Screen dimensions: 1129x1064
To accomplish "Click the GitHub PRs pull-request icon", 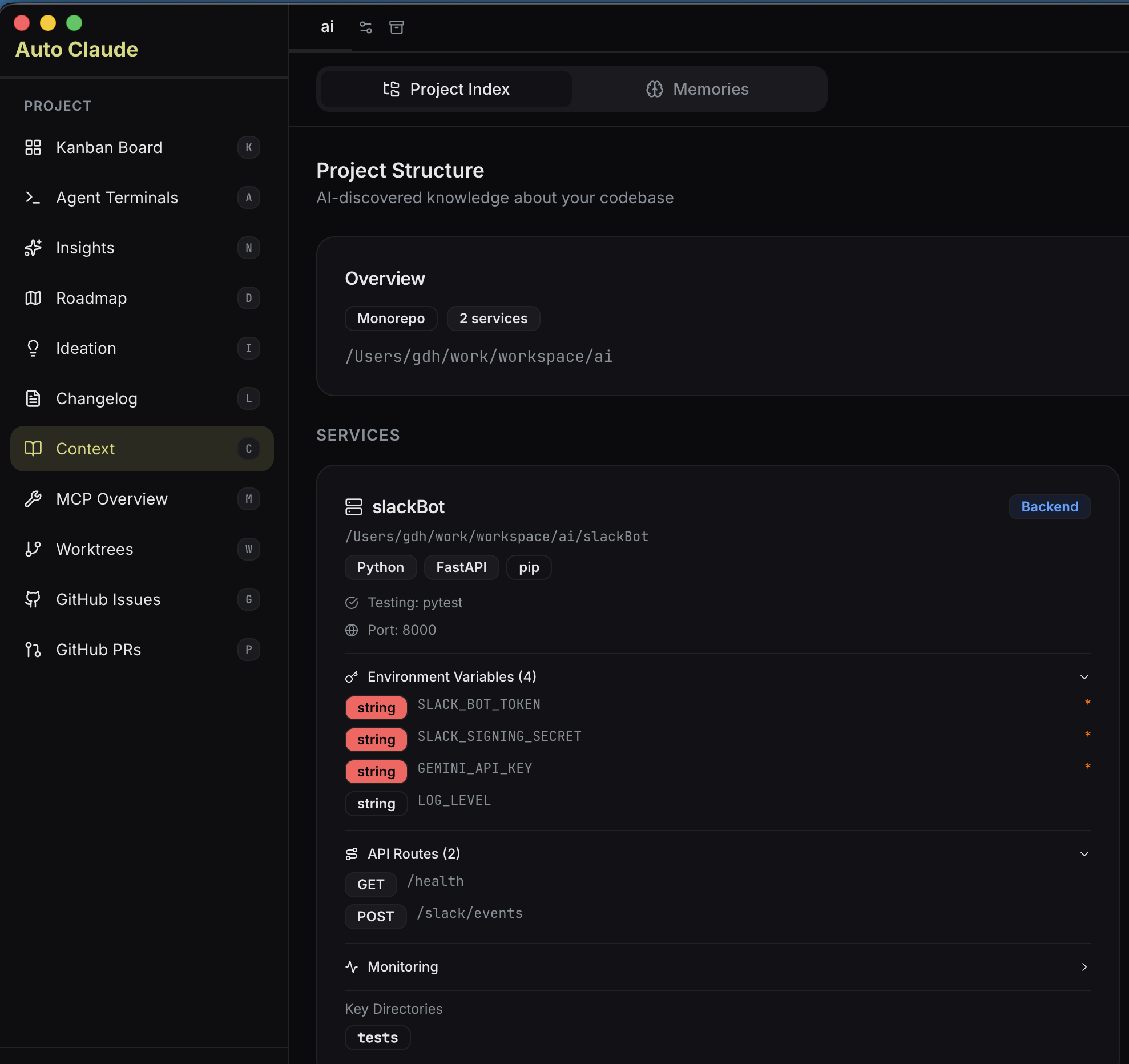I will point(33,650).
